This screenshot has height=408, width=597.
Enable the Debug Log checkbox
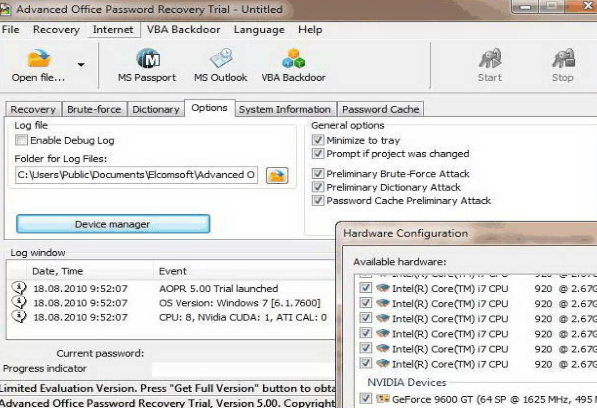21,140
